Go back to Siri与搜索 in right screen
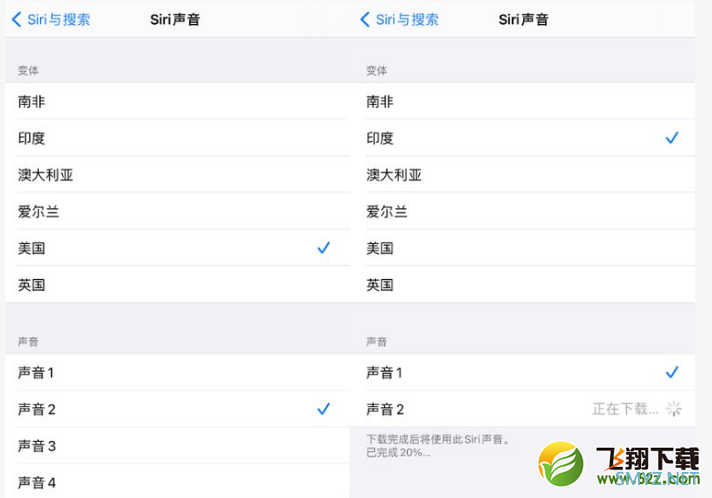Image resolution: width=712 pixels, height=498 pixels. click(x=399, y=20)
